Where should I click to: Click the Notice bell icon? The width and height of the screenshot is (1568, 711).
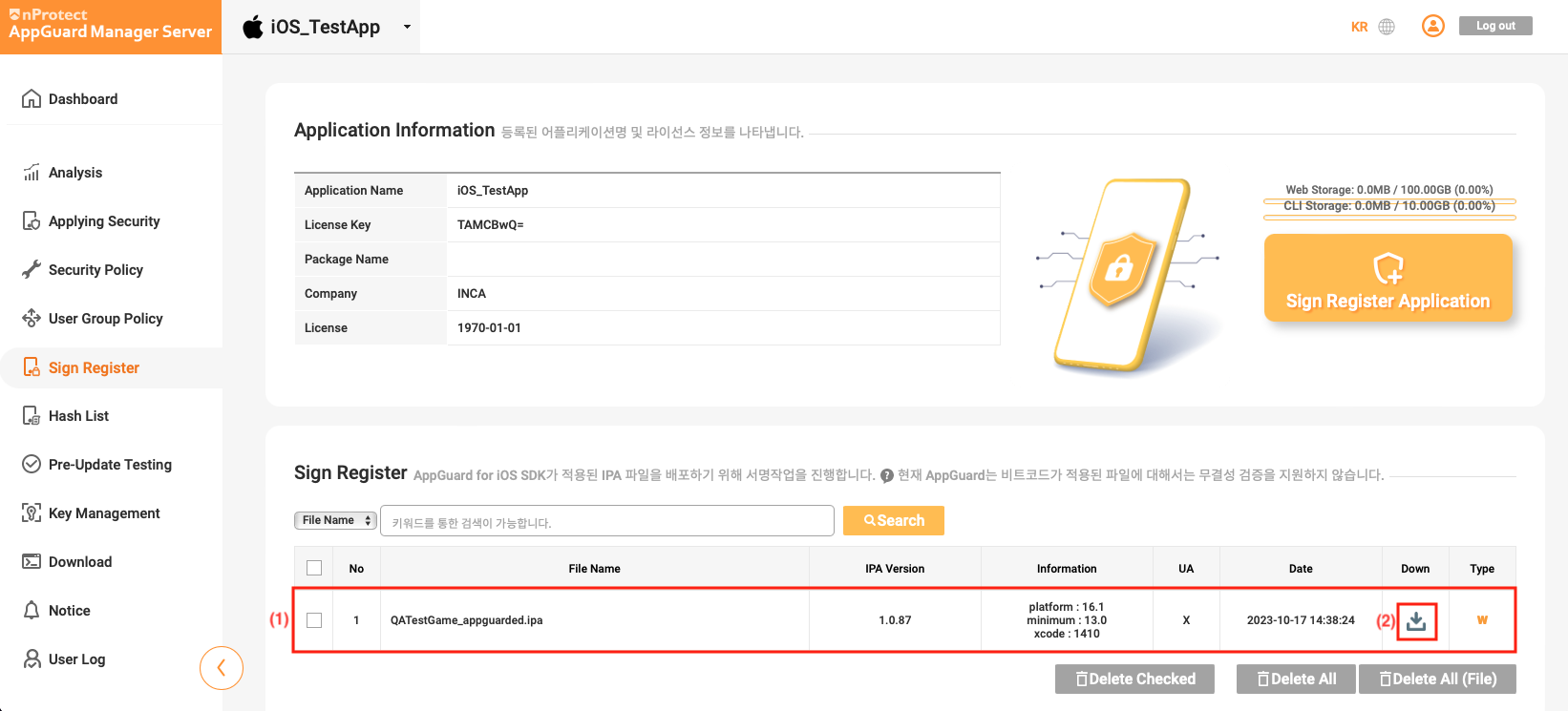point(32,611)
